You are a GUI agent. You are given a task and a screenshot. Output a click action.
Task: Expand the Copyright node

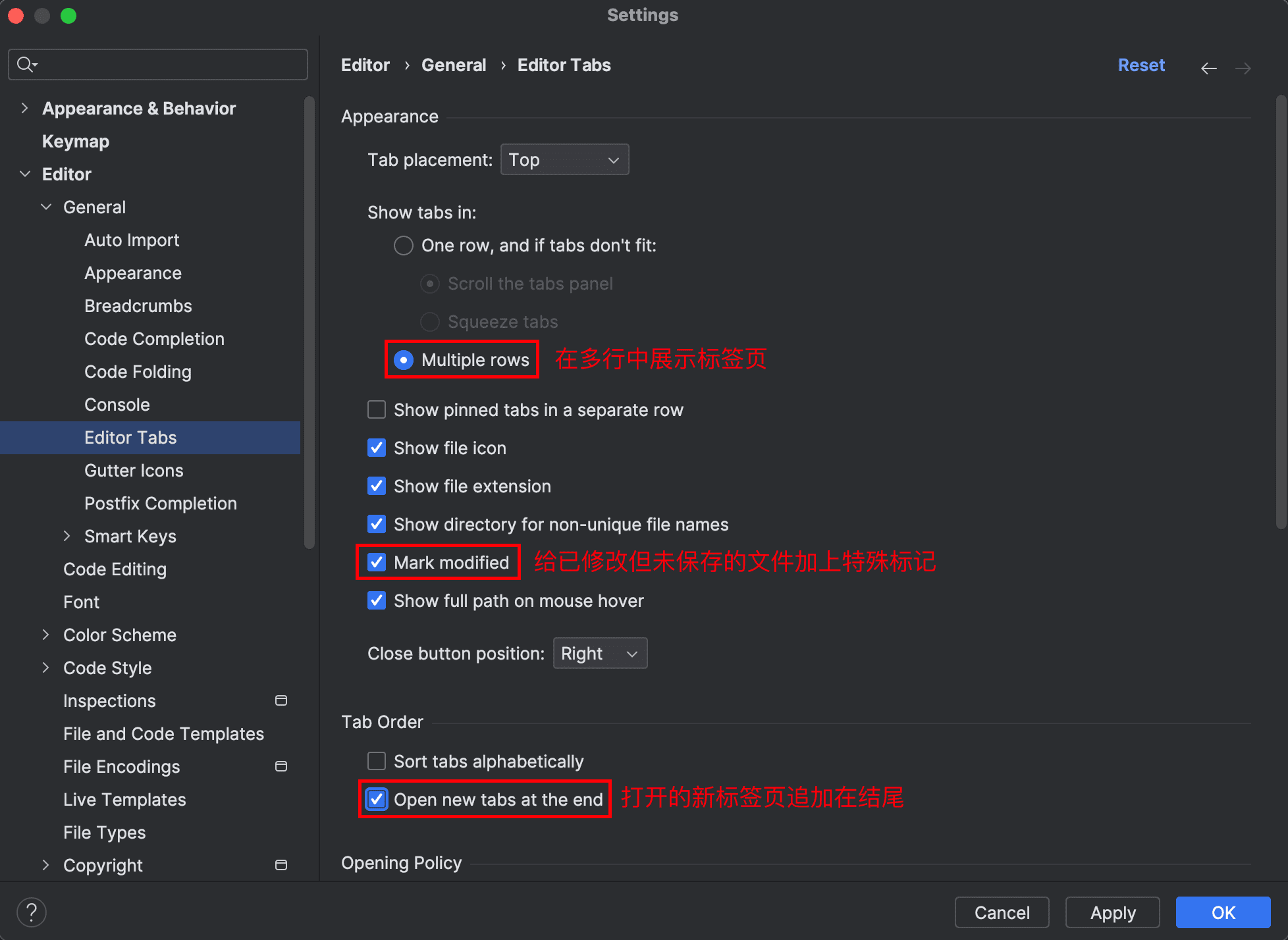(x=46, y=865)
